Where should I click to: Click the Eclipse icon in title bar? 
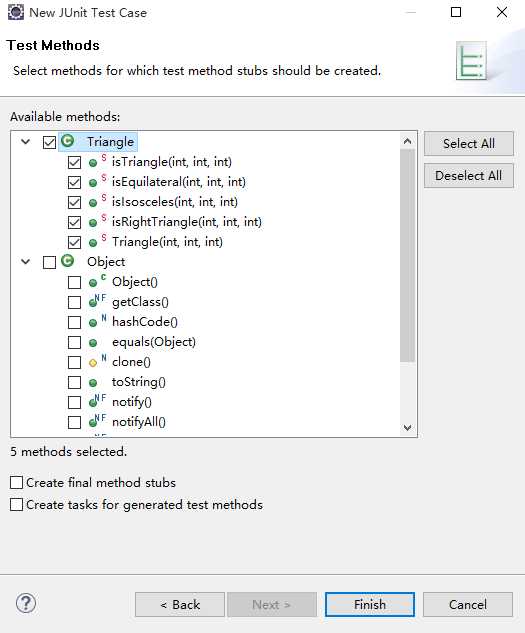coord(16,12)
